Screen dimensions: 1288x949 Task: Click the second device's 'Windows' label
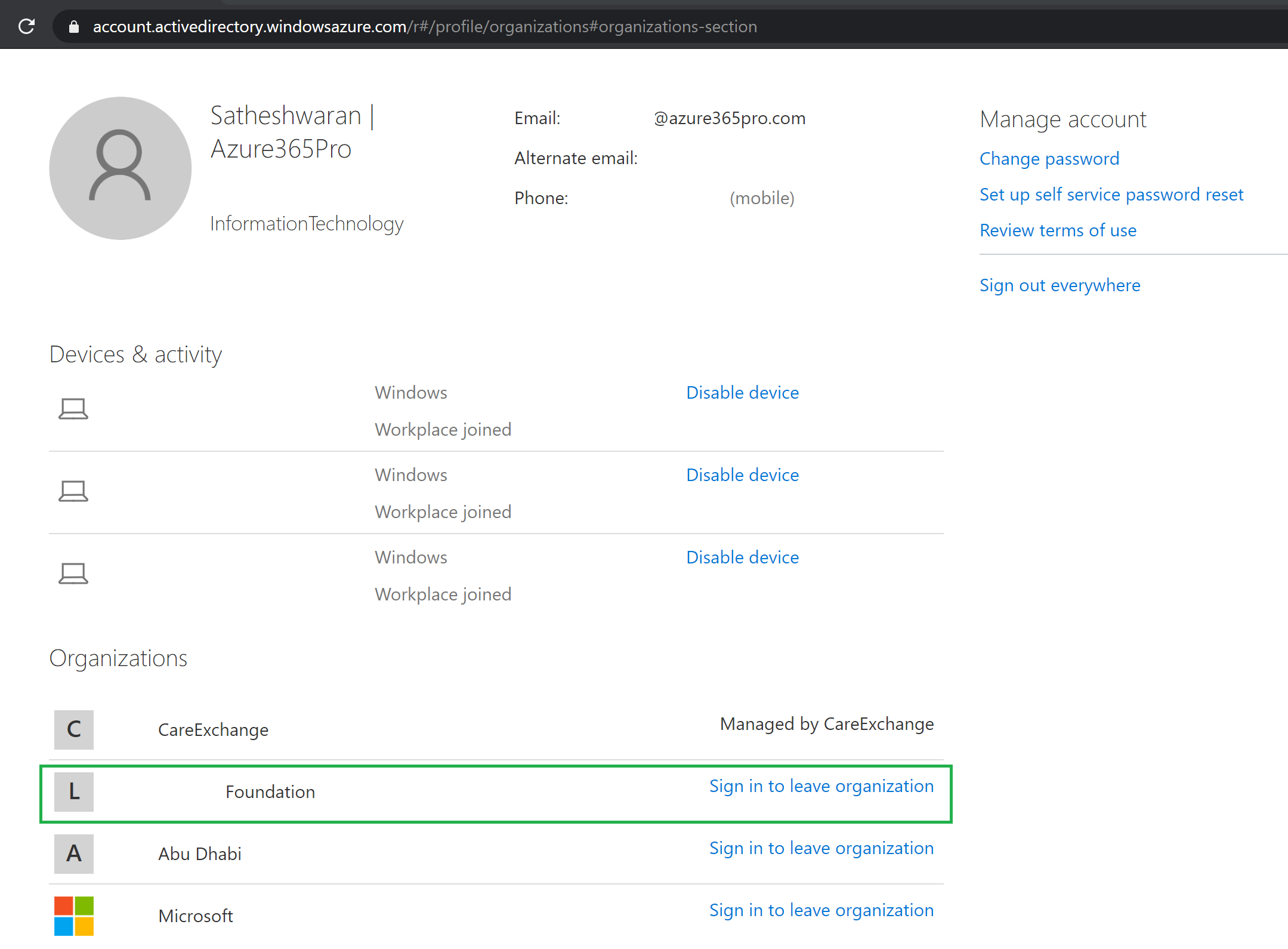coord(411,475)
